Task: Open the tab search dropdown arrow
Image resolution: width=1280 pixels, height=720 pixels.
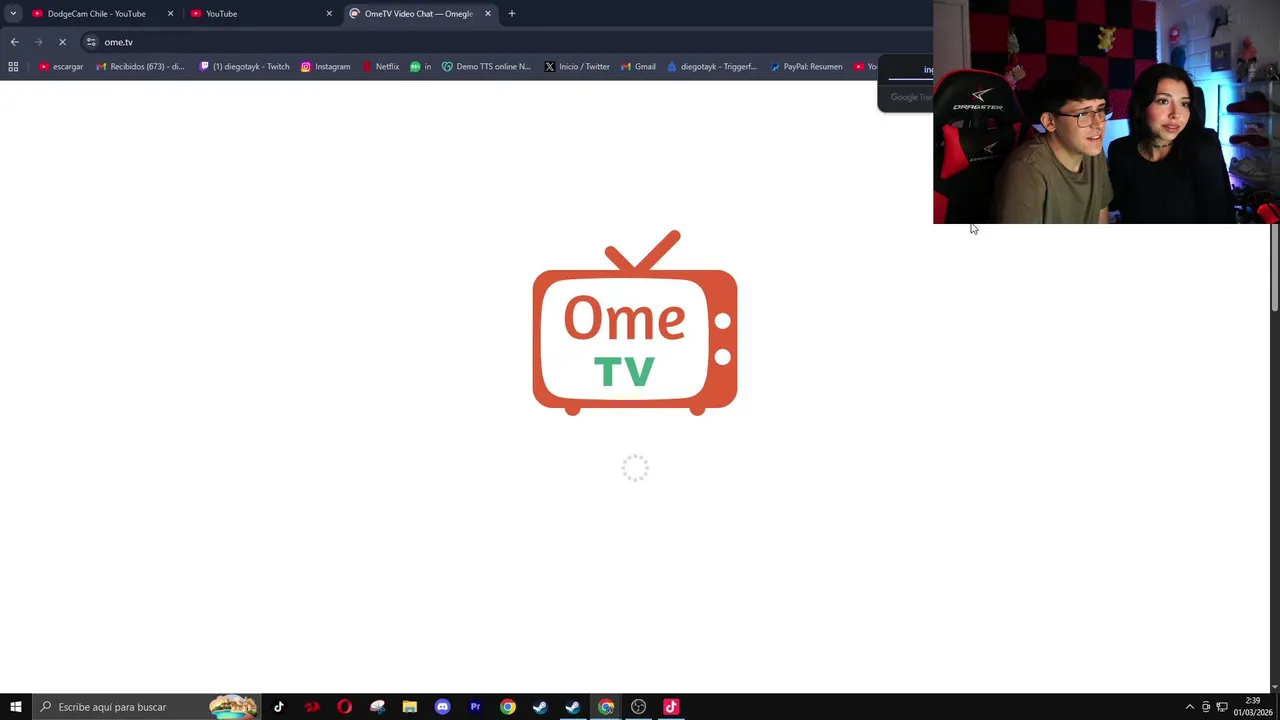Action: click(13, 13)
